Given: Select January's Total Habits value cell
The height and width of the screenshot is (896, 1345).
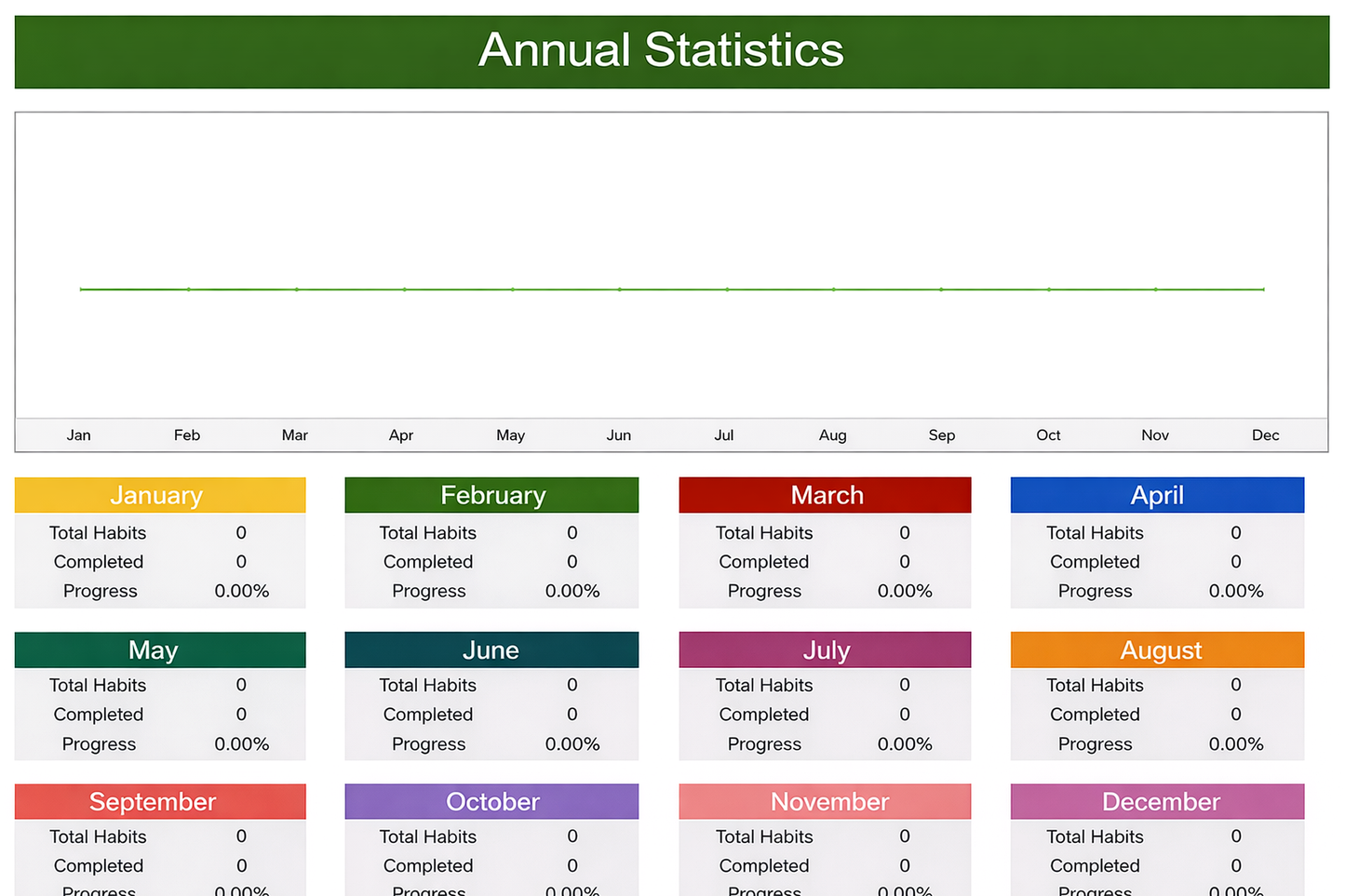Looking at the screenshot, I should coord(241,533).
